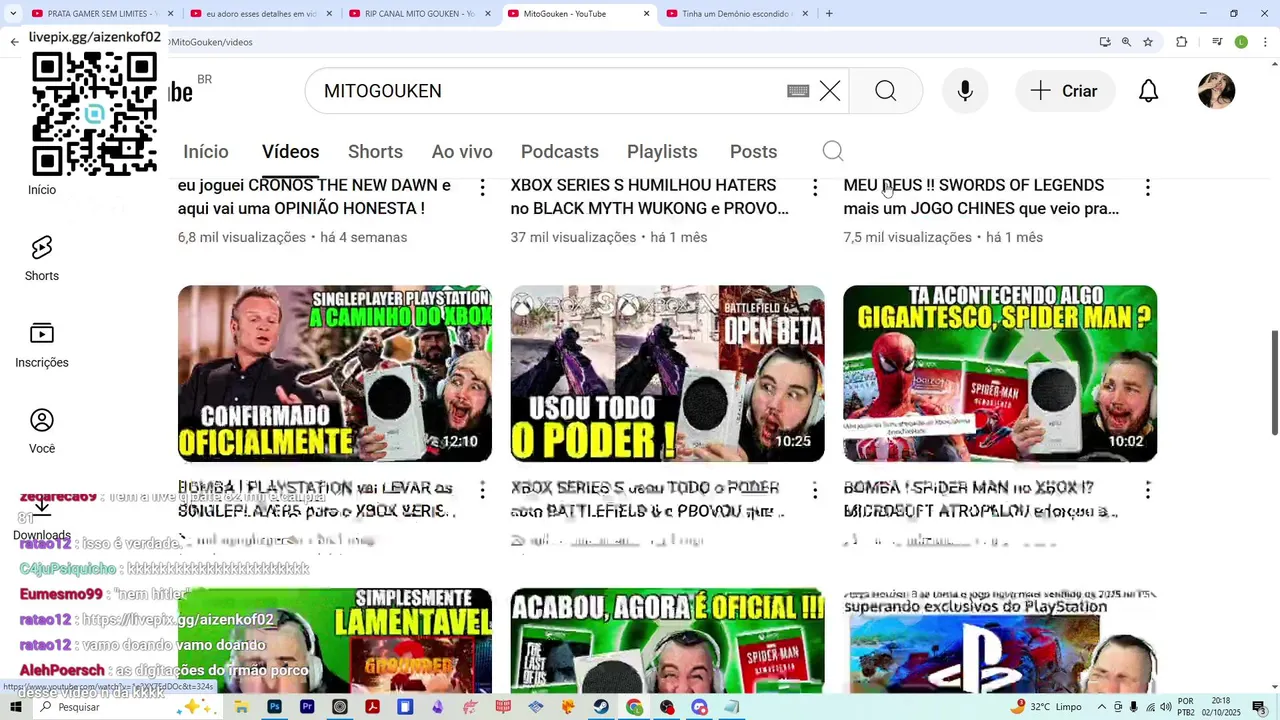1280x720 pixels.
Task: Open YouTube notifications bell
Action: coord(1149,91)
